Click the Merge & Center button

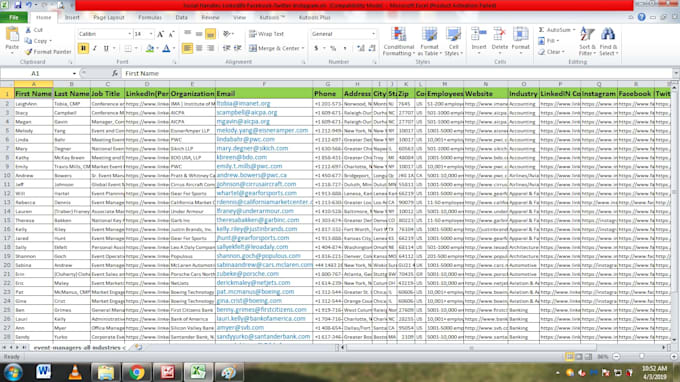[x=277, y=48]
